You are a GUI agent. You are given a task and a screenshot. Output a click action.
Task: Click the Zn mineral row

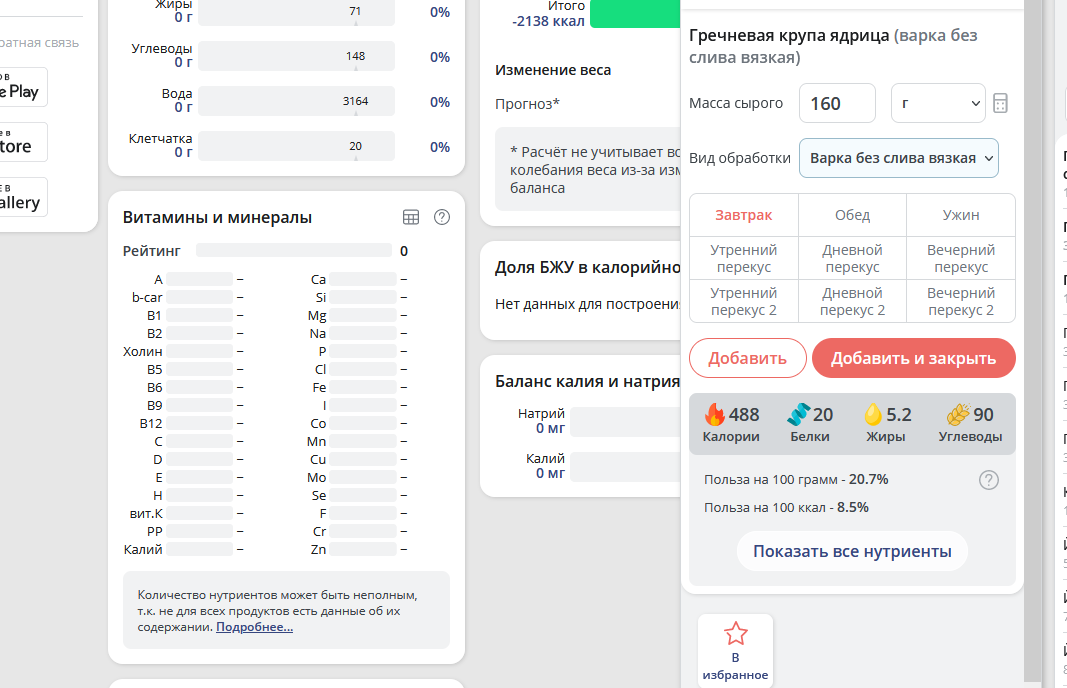(x=357, y=549)
